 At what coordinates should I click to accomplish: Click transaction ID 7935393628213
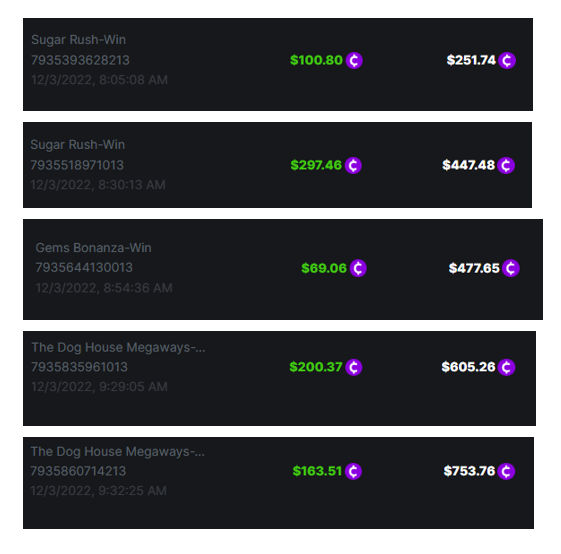[80, 60]
